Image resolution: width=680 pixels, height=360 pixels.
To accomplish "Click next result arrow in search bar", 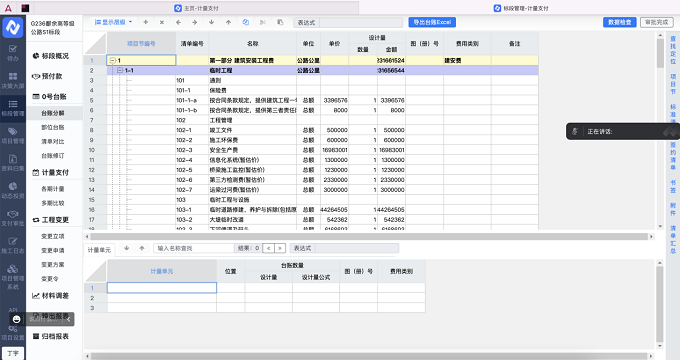I will (x=280, y=248).
